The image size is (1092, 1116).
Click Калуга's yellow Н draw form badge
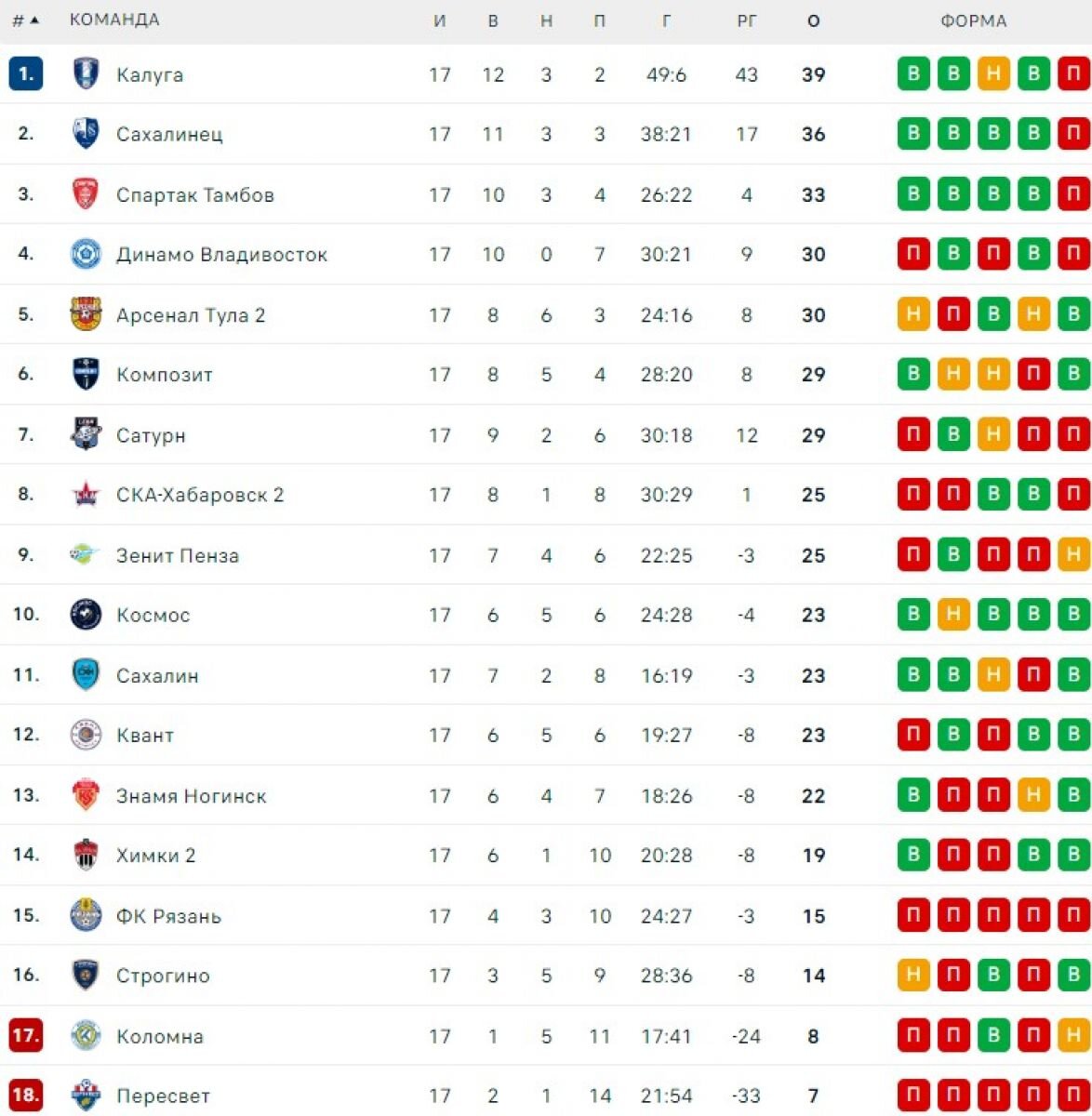(993, 74)
